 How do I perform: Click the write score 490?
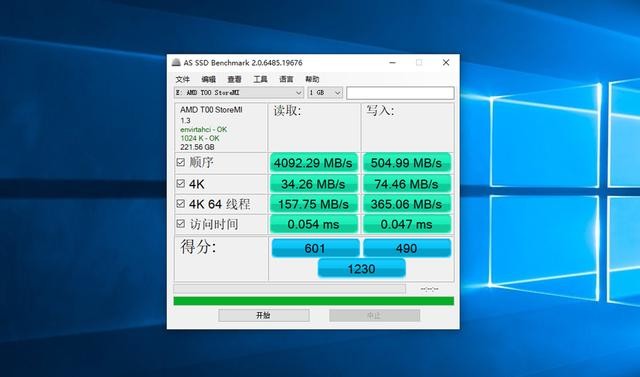[407, 248]
